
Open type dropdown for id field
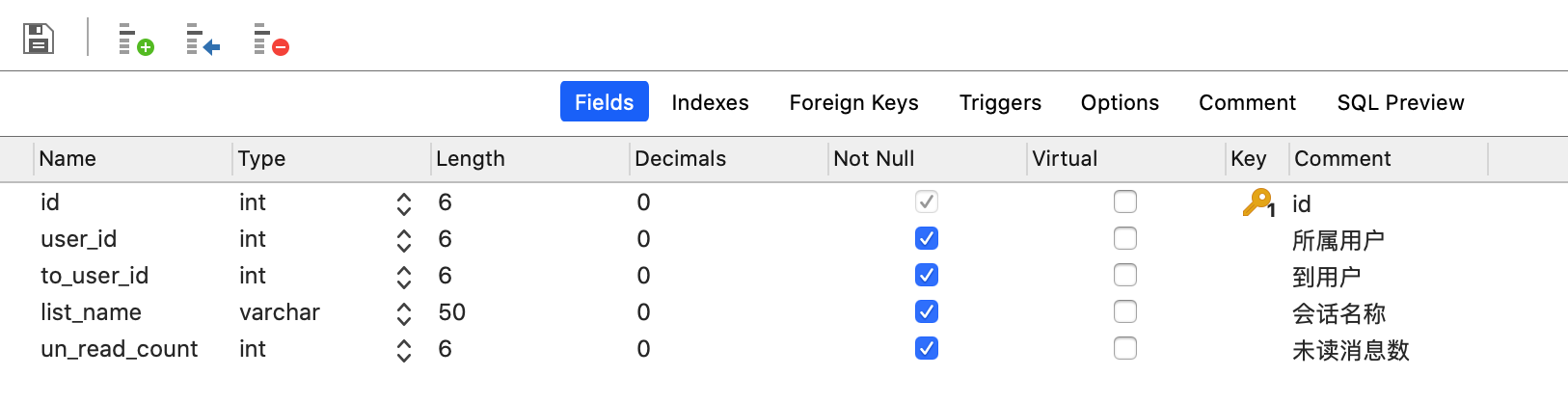(x=403, y=203)
